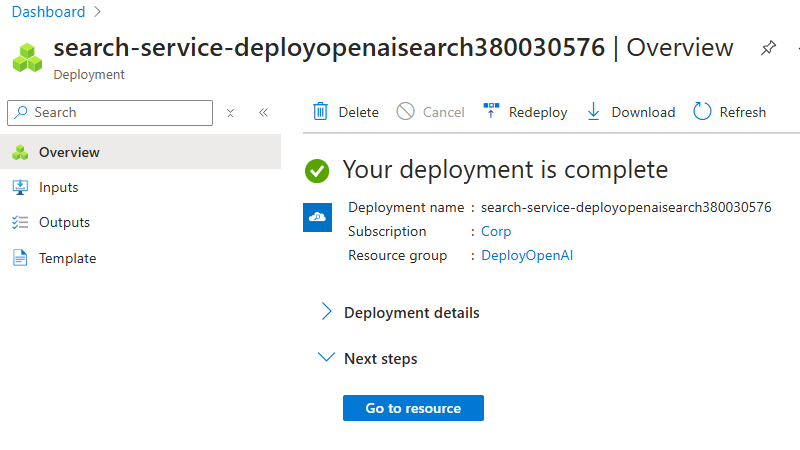The height and width of the screenshot is (450, 800).
Task: Clear the sidebar search with X
Action: (x=230, y=113)
